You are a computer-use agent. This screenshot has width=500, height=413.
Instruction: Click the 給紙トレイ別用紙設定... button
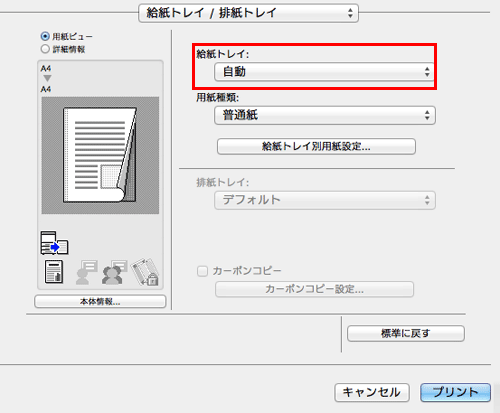coord(316,146)
